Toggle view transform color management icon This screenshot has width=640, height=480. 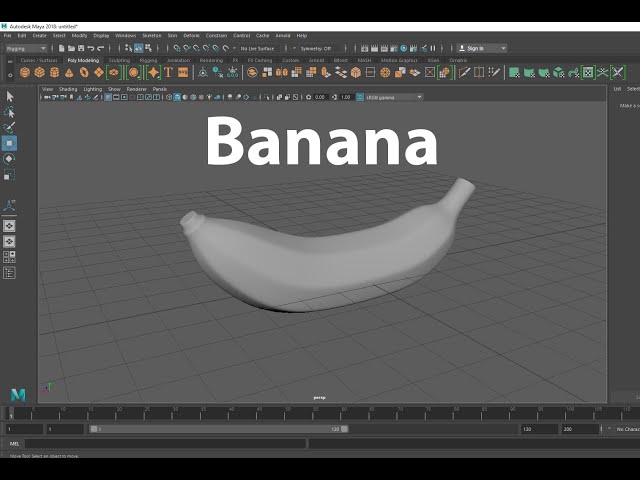(360, 97)
